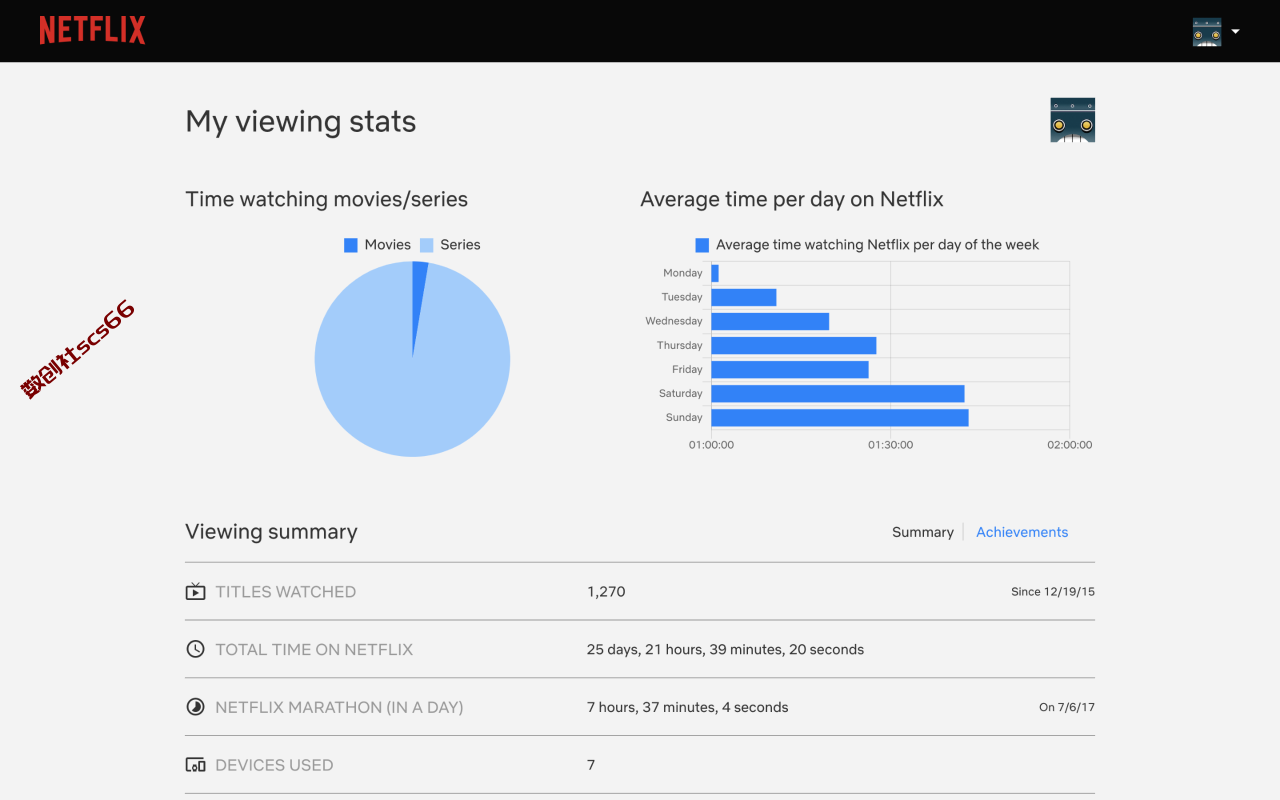Switch to the Achievements tab
Viewport: 1280px width, 800px height.
[1022, 532]
